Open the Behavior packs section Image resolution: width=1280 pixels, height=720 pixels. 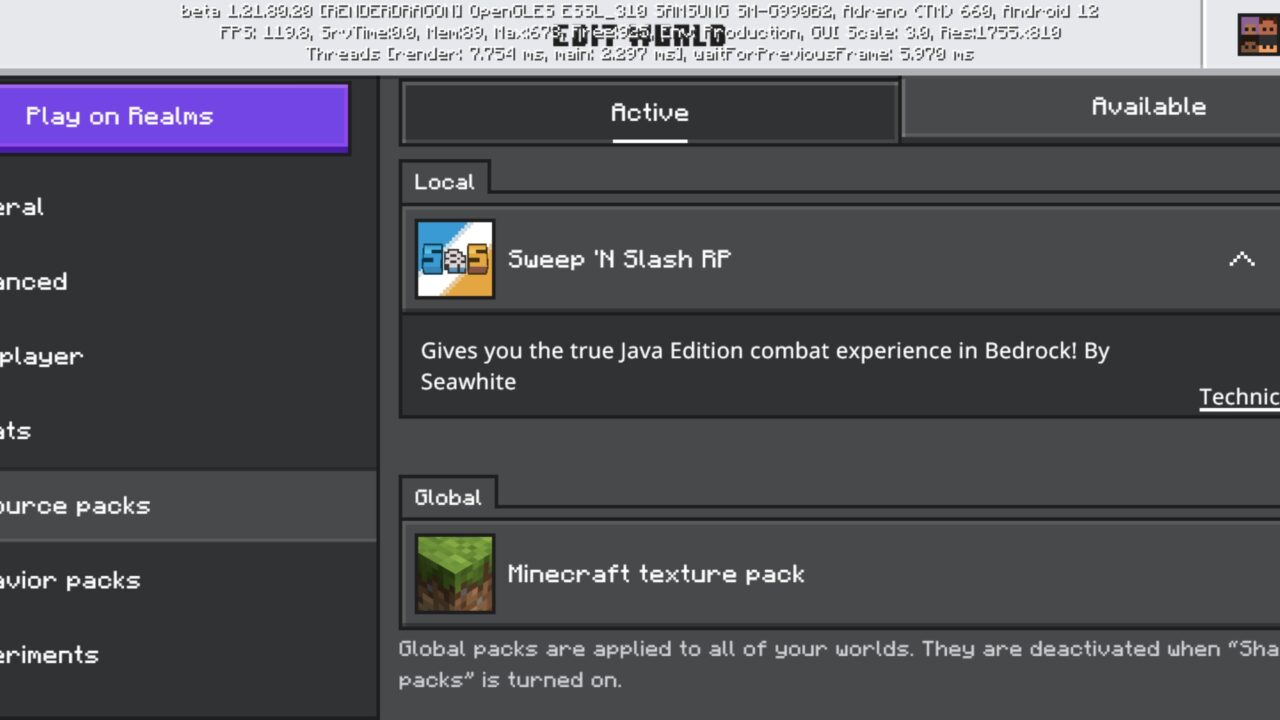pyautogui.click(x=188, y=581)
